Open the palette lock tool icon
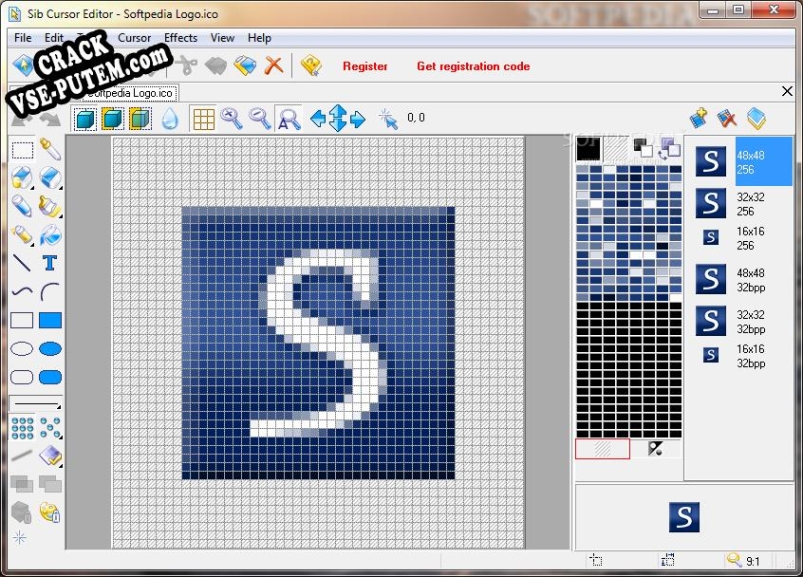The width and height of the screenshot is (803, 577). (x=50, y=512)
